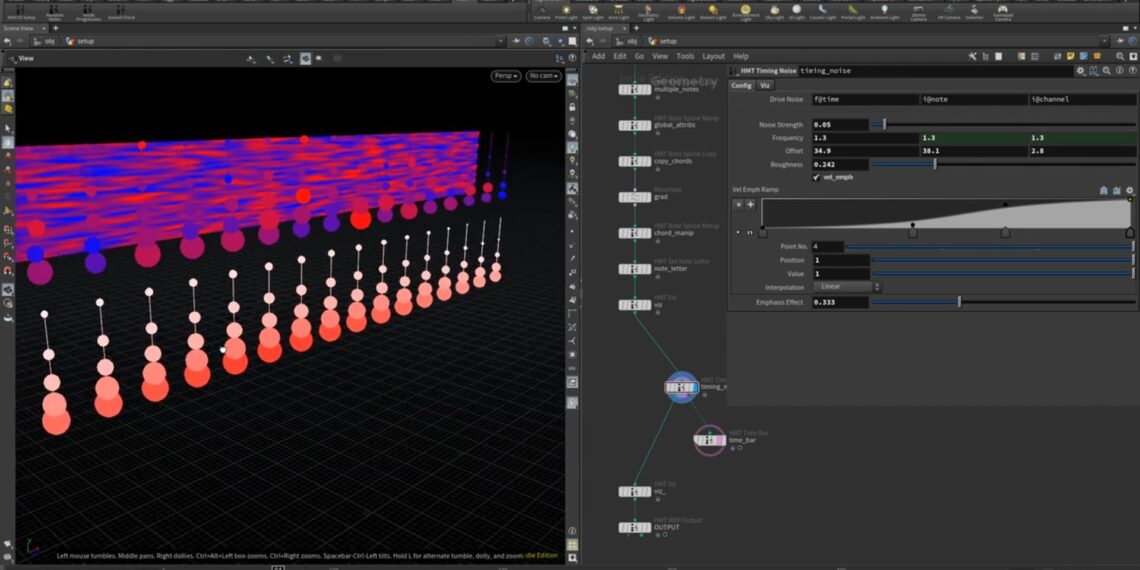This screenshot has width=1140, height=570.
Task: Click the Noise Strength value field
Action: (x=840, y=125)
